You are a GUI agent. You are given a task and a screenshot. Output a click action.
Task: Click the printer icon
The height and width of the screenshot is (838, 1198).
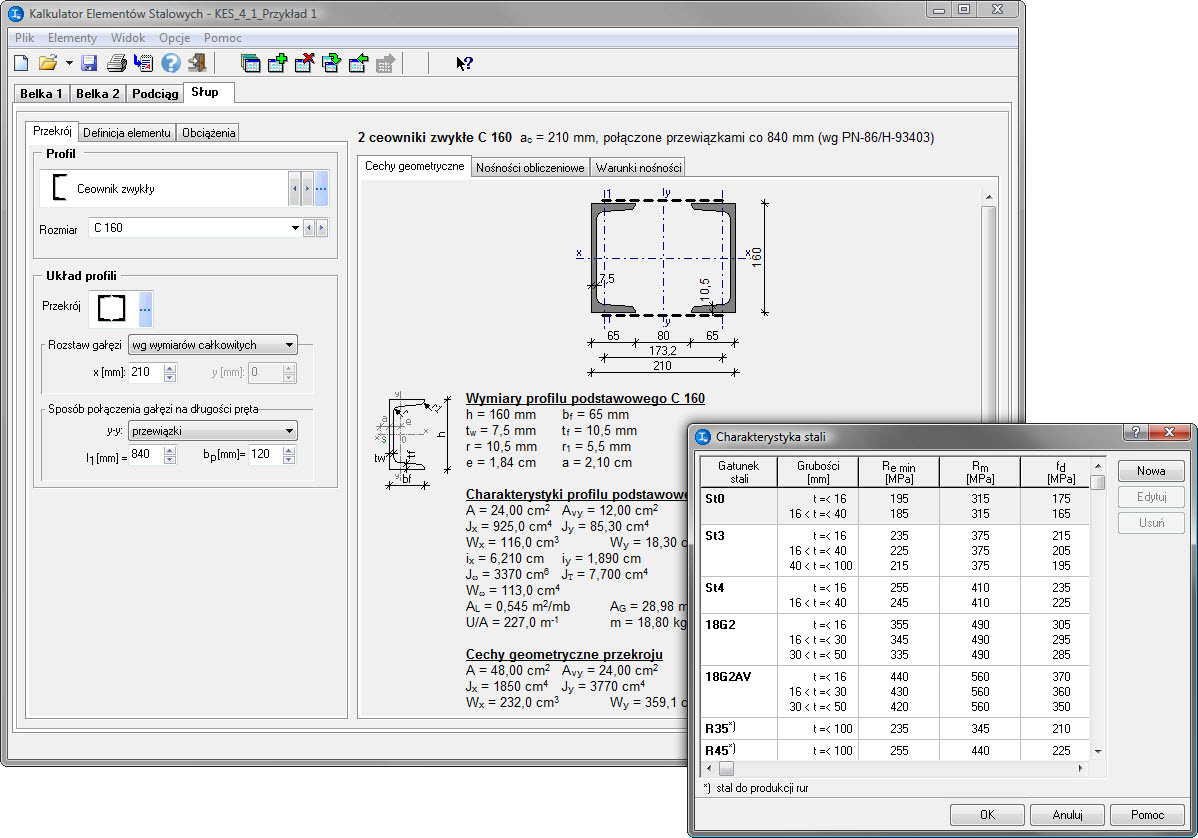click(x=116, y=64)
